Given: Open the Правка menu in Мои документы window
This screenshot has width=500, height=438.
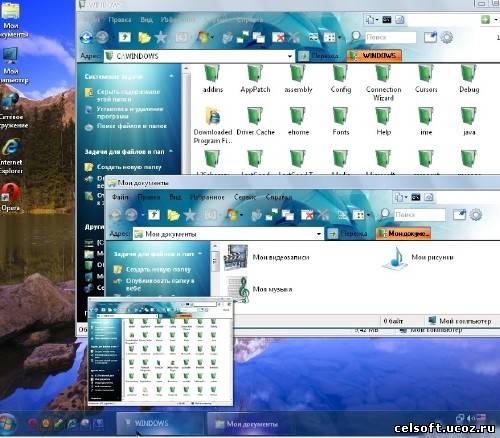Looking at the screenshot, I should (149, 197).
